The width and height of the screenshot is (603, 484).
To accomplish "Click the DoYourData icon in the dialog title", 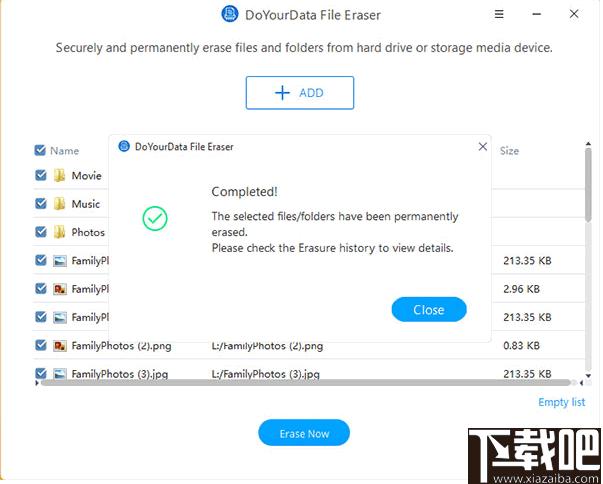I will 124,146.
